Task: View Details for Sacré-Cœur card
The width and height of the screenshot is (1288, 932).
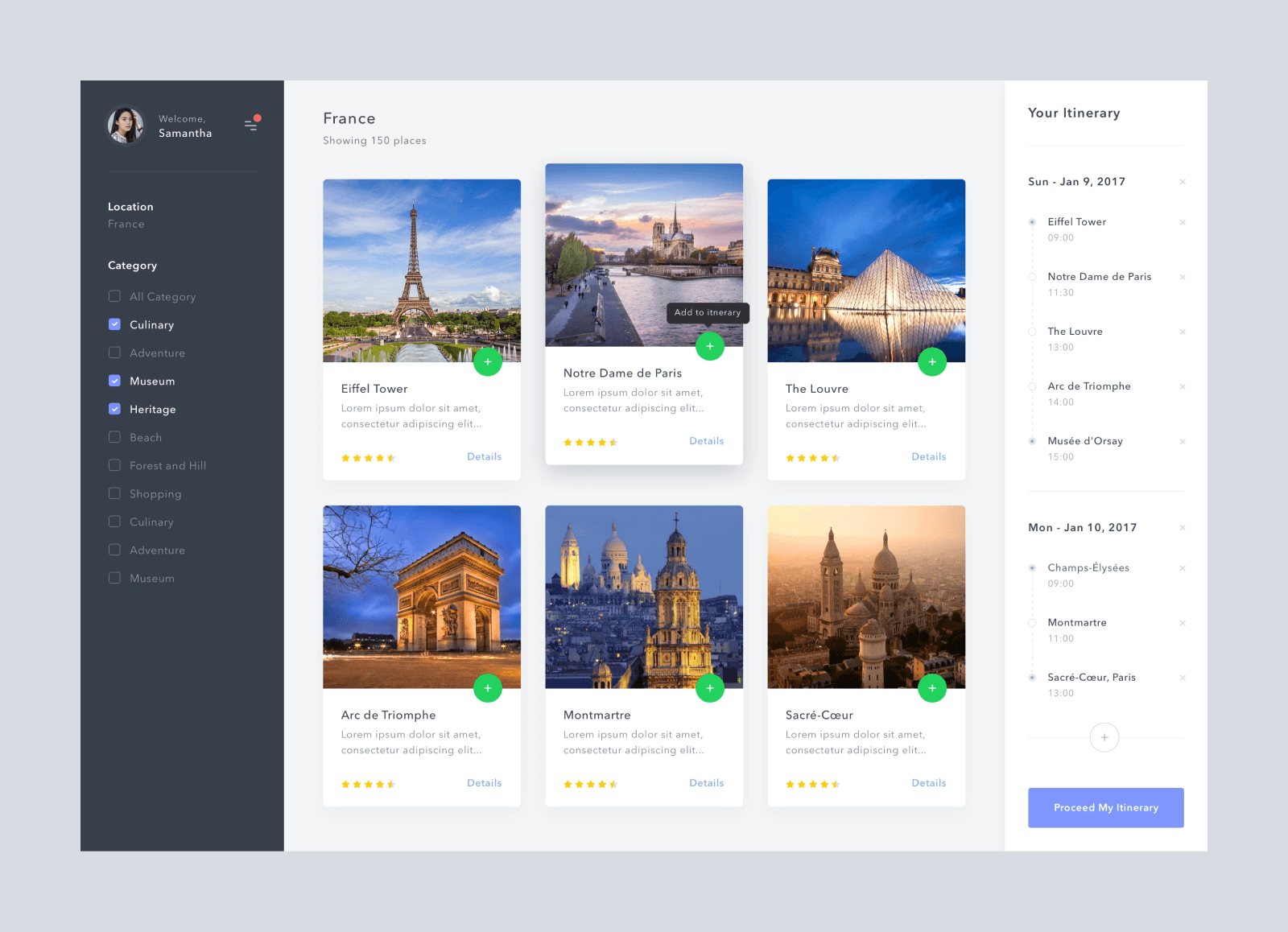Action: pyautogui.click(x=928, y=783)
